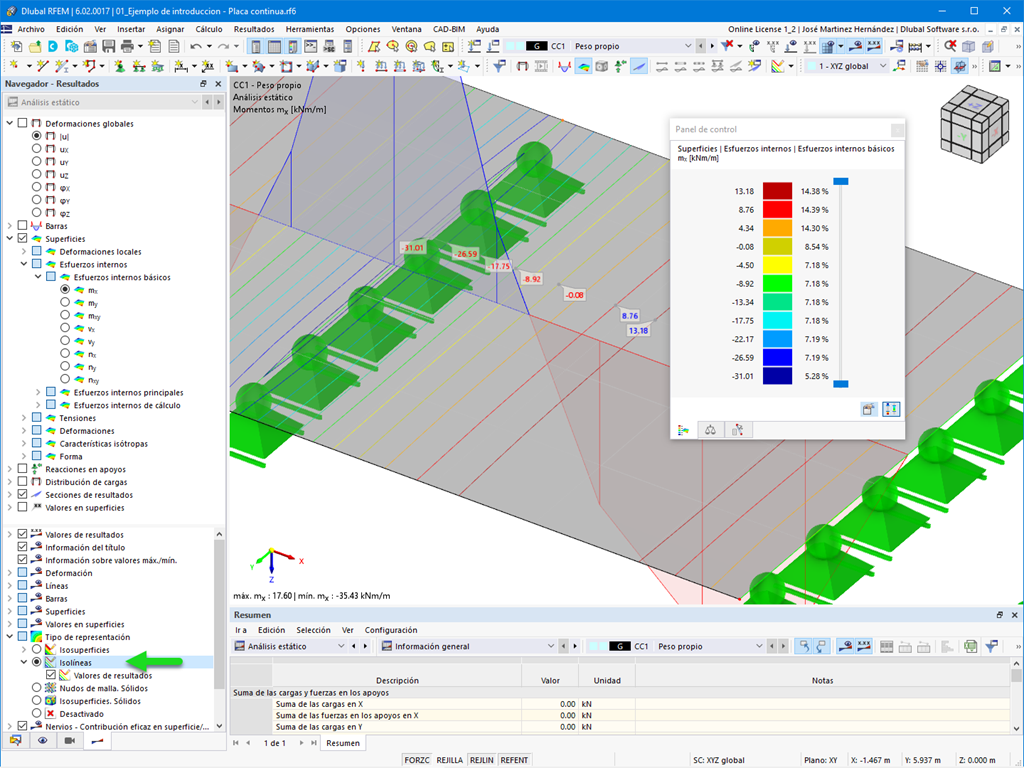This screenshot has width=1024, height=768.
Task: Open file with the folder icon
Action: click(x=35, y=46)
